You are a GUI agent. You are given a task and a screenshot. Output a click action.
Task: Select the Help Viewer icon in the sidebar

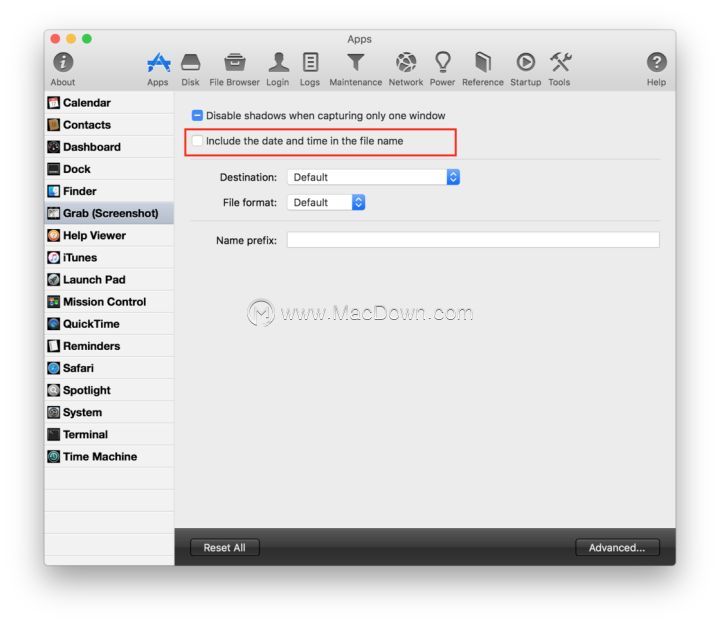(x=54, y=236)
